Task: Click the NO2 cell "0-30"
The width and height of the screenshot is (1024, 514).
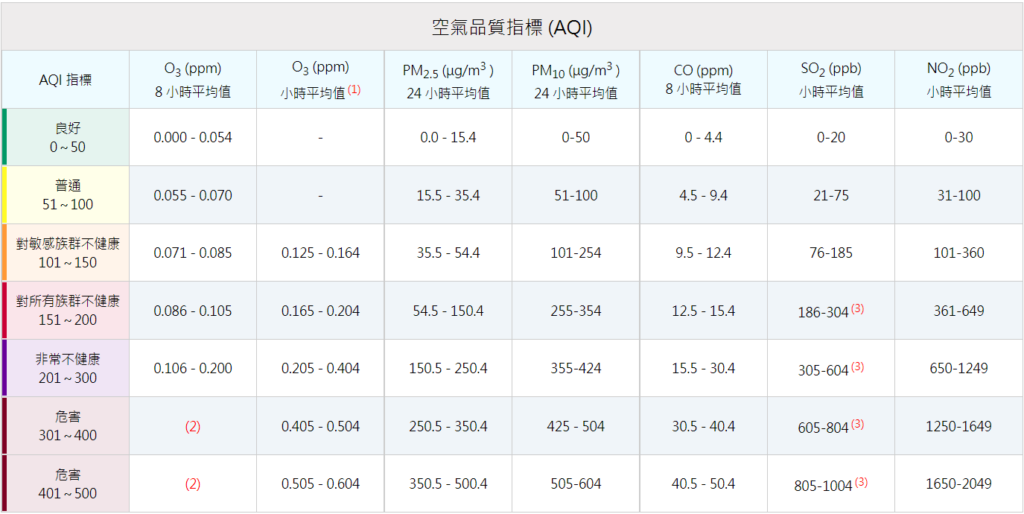Action: 959,138
